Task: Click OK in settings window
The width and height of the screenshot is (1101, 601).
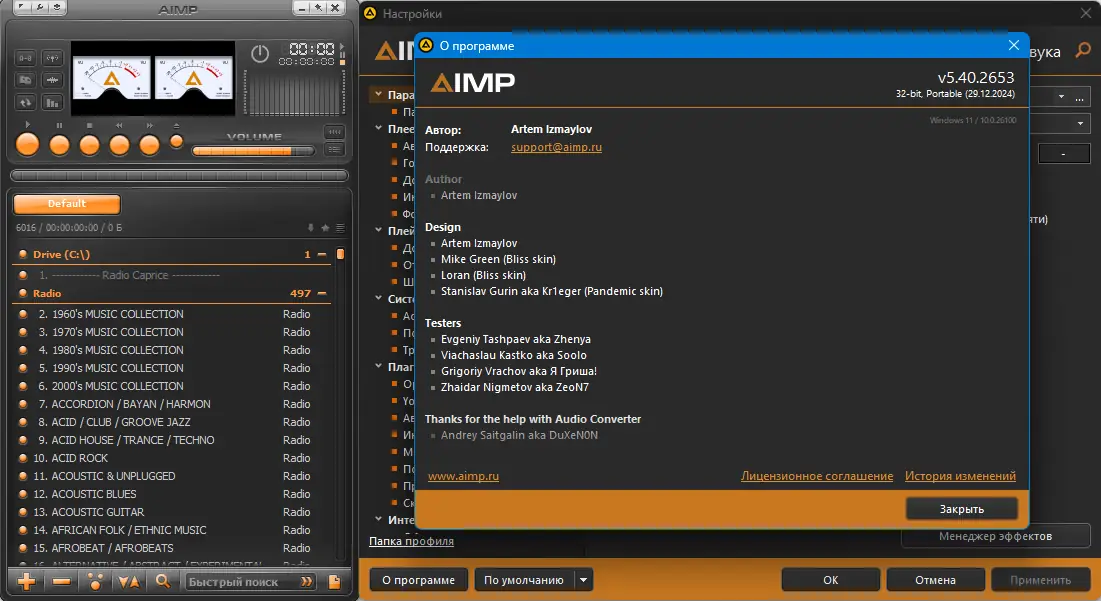Action: click(831, 580)
